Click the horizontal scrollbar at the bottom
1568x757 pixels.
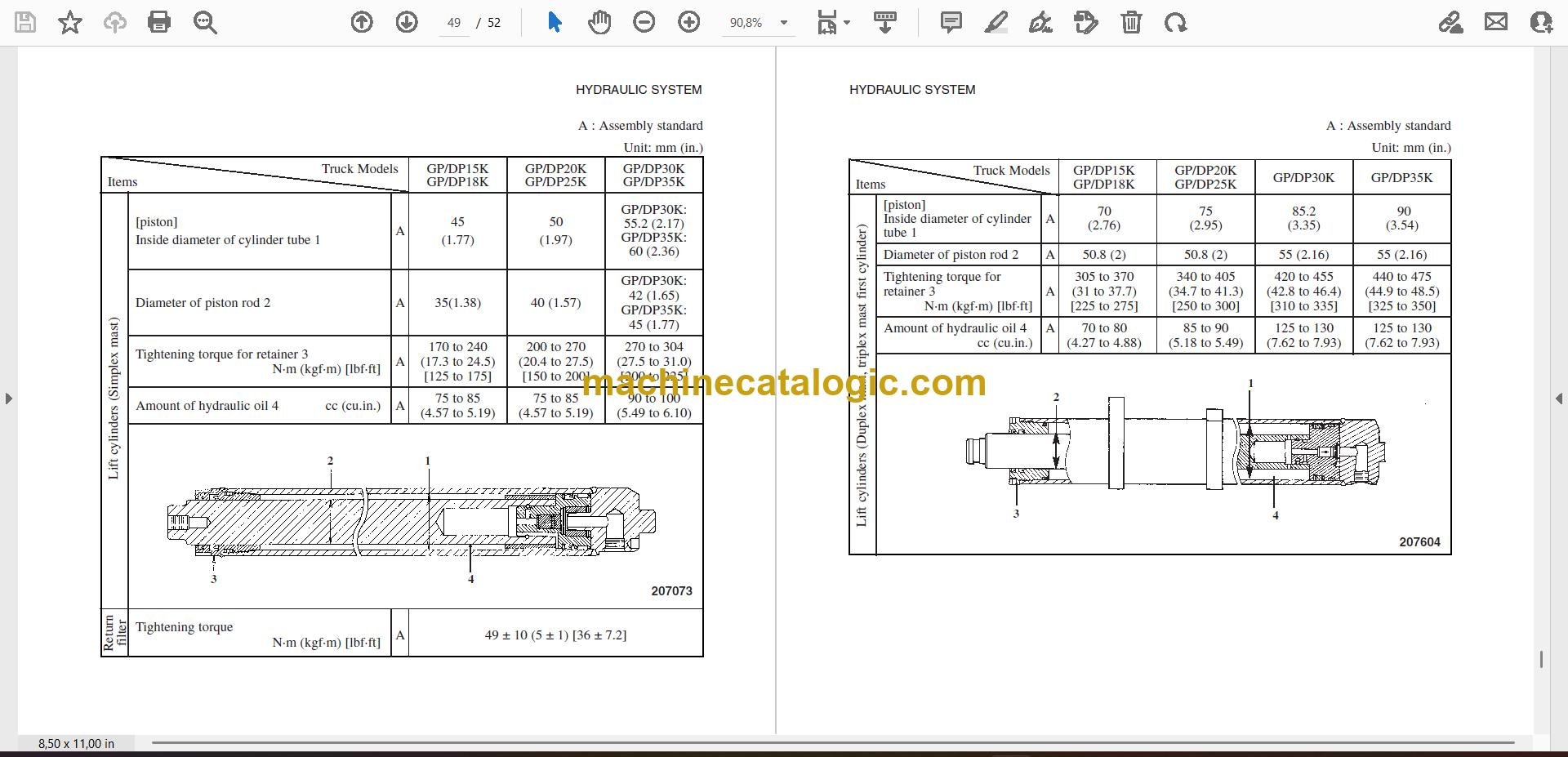(833, 743)
